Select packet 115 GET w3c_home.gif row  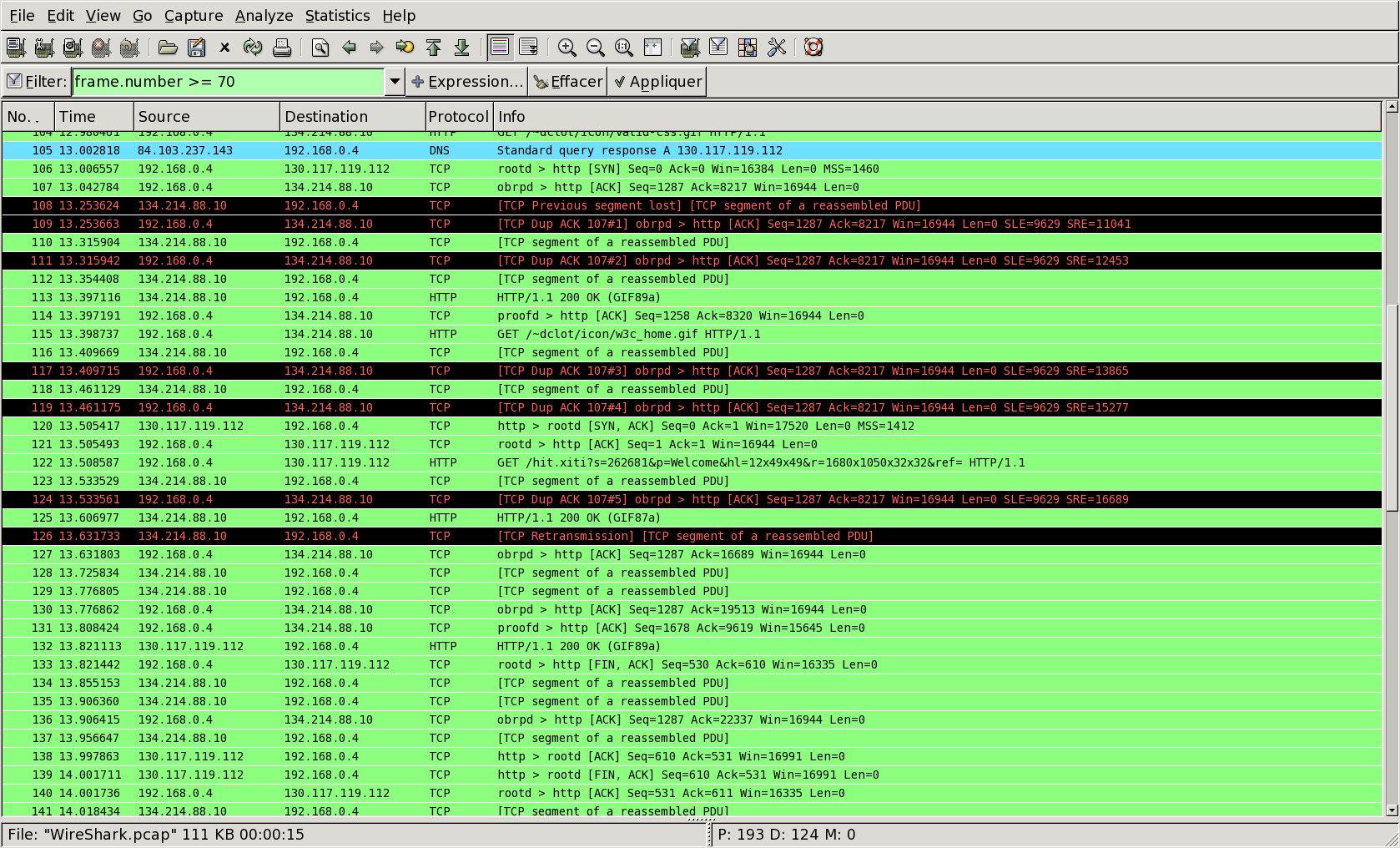coord(692,334)
